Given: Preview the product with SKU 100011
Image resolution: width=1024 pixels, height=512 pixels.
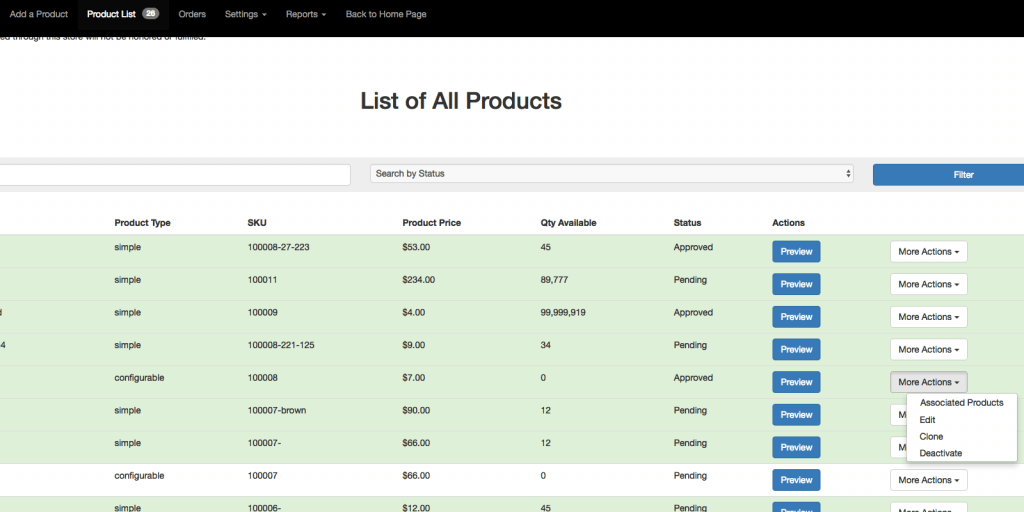Looking at the screenshot, I should click(796, 284).
